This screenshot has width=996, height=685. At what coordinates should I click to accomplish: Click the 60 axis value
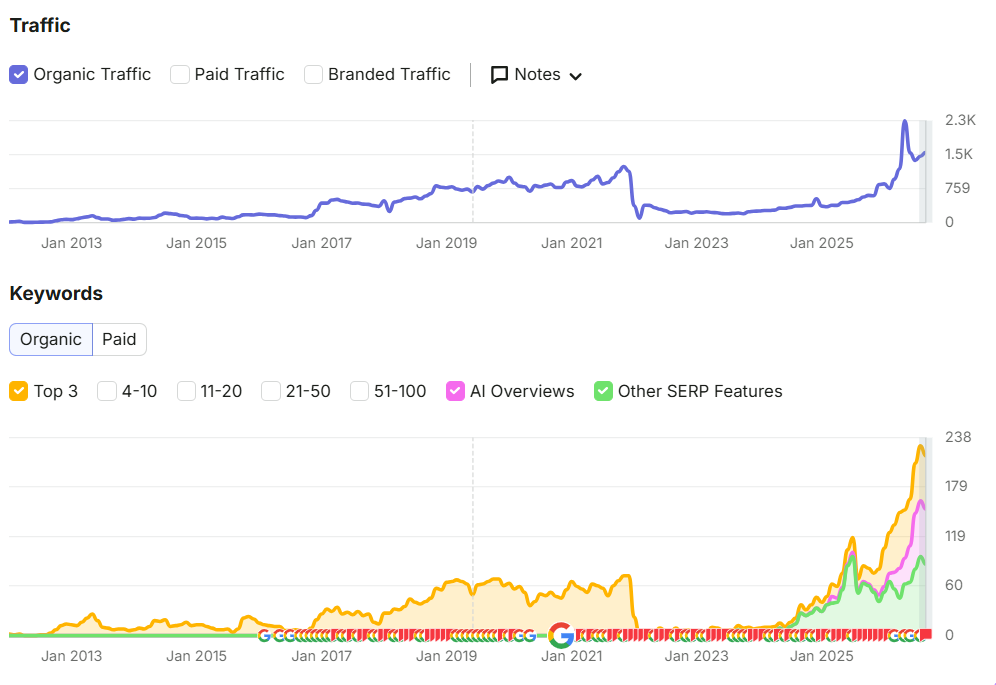[x=953, y=585]
